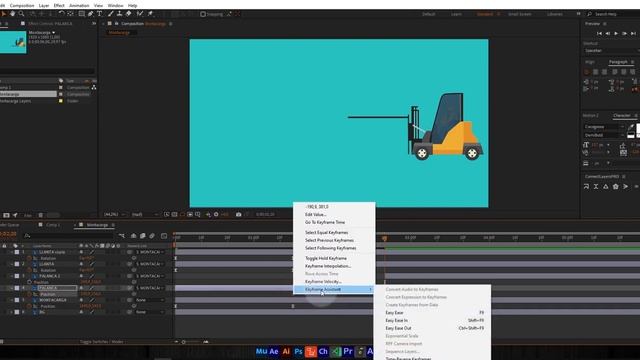Step forward one frame in Preview
Image resolution: width=640 pixels, height=360 pixels.
624,33
